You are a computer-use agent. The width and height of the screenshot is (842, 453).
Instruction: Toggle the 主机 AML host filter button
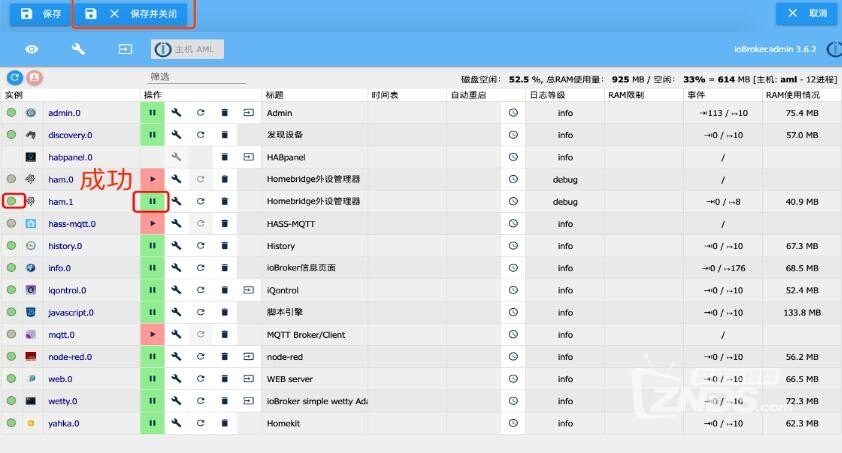pos(187,49)
